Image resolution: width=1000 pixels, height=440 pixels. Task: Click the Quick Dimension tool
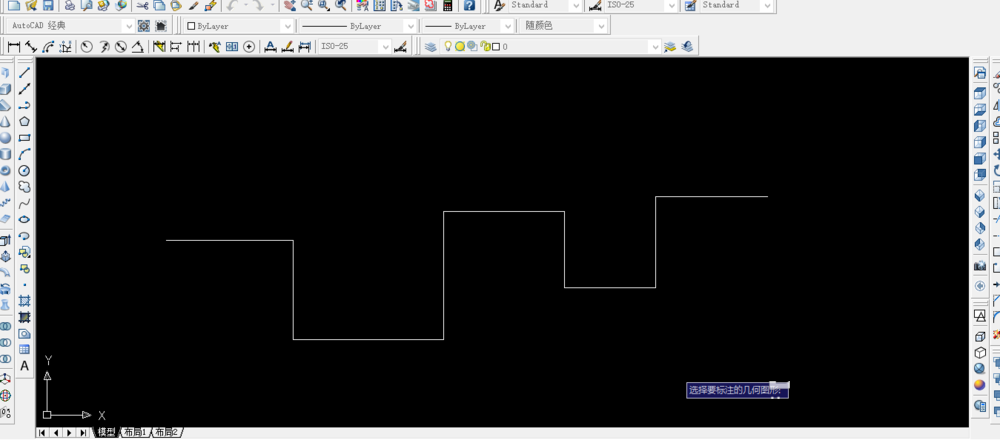[x=159, y=47]
